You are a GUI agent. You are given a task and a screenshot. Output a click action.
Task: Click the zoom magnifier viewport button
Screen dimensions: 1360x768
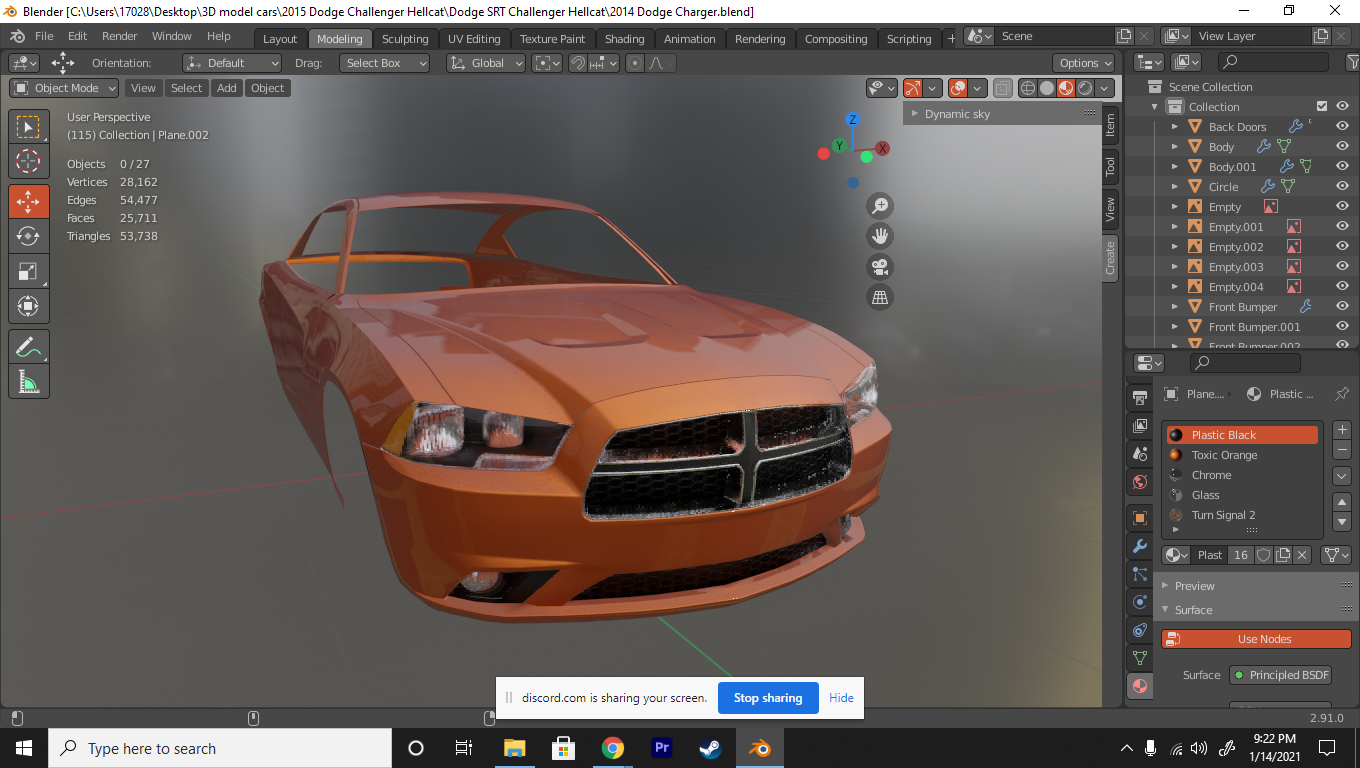(880, 206)
